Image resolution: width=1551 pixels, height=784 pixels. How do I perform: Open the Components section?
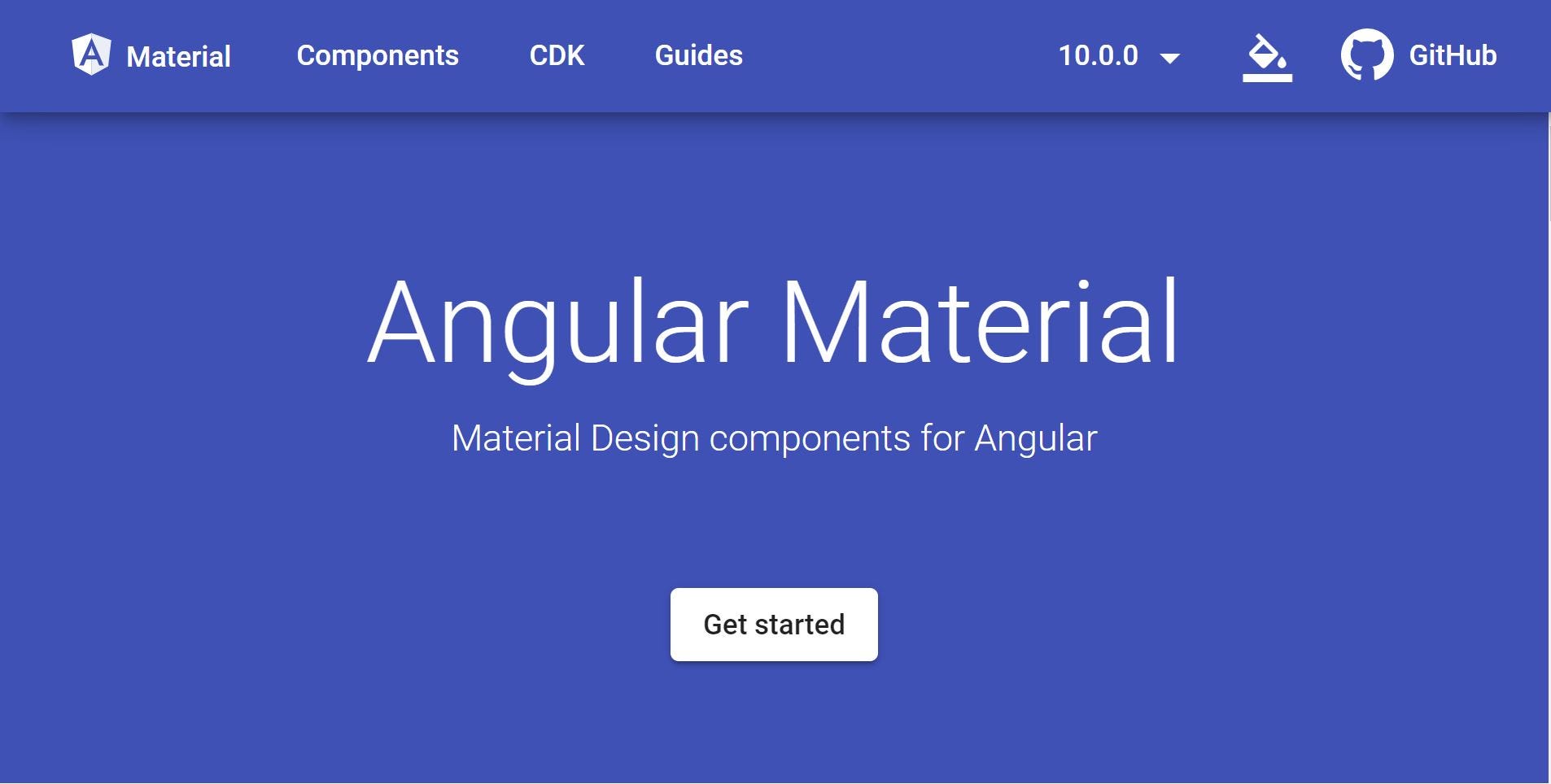[x=378, y=54]
